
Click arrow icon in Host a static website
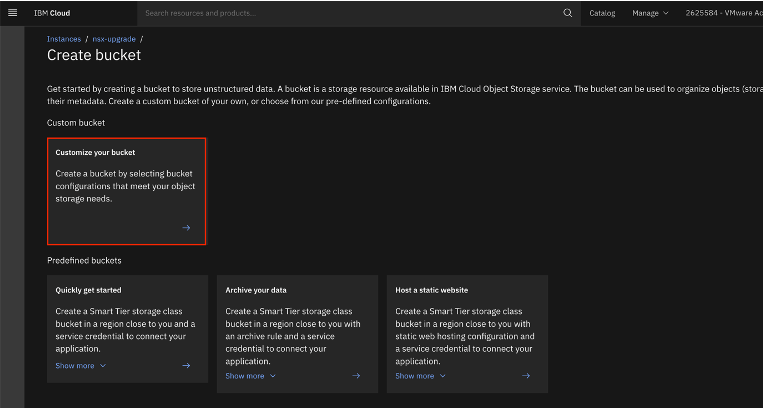(x=526, y=376)
